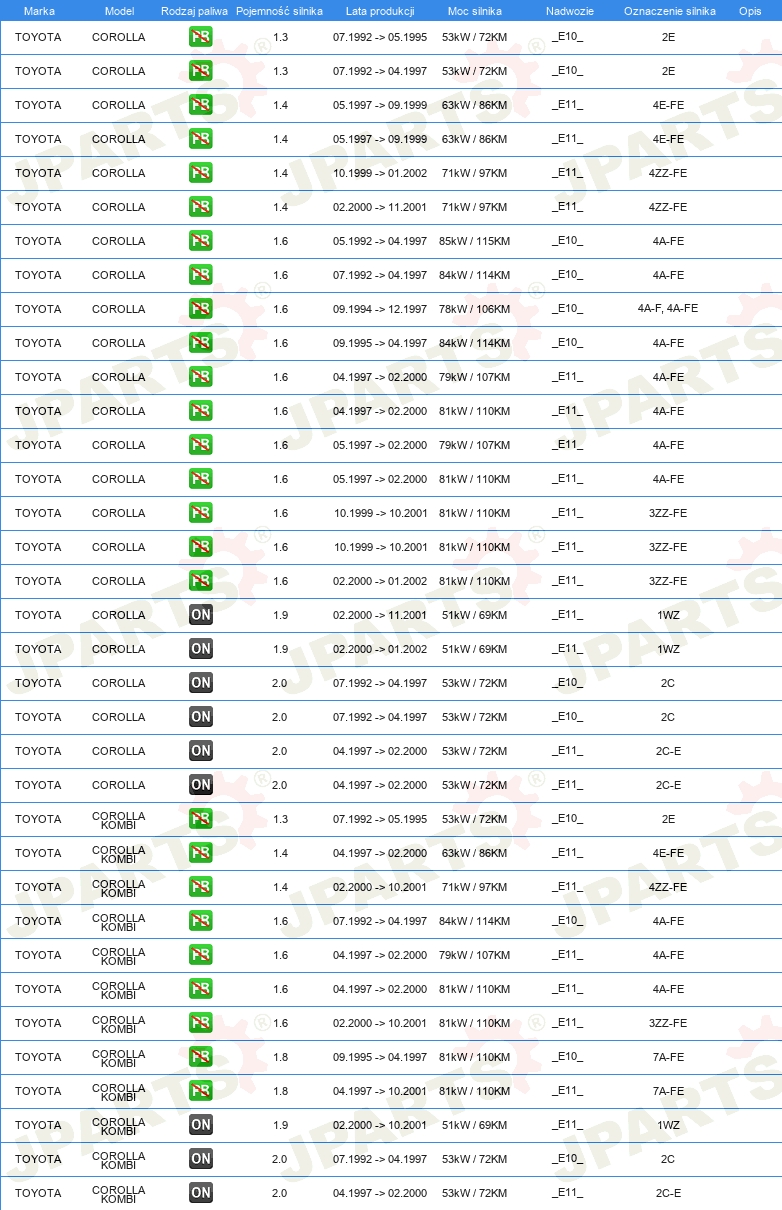Click the PB fuel icon for the 4A-F, 4A-FE engine row
782x1210 pixels.
(200, 309)
